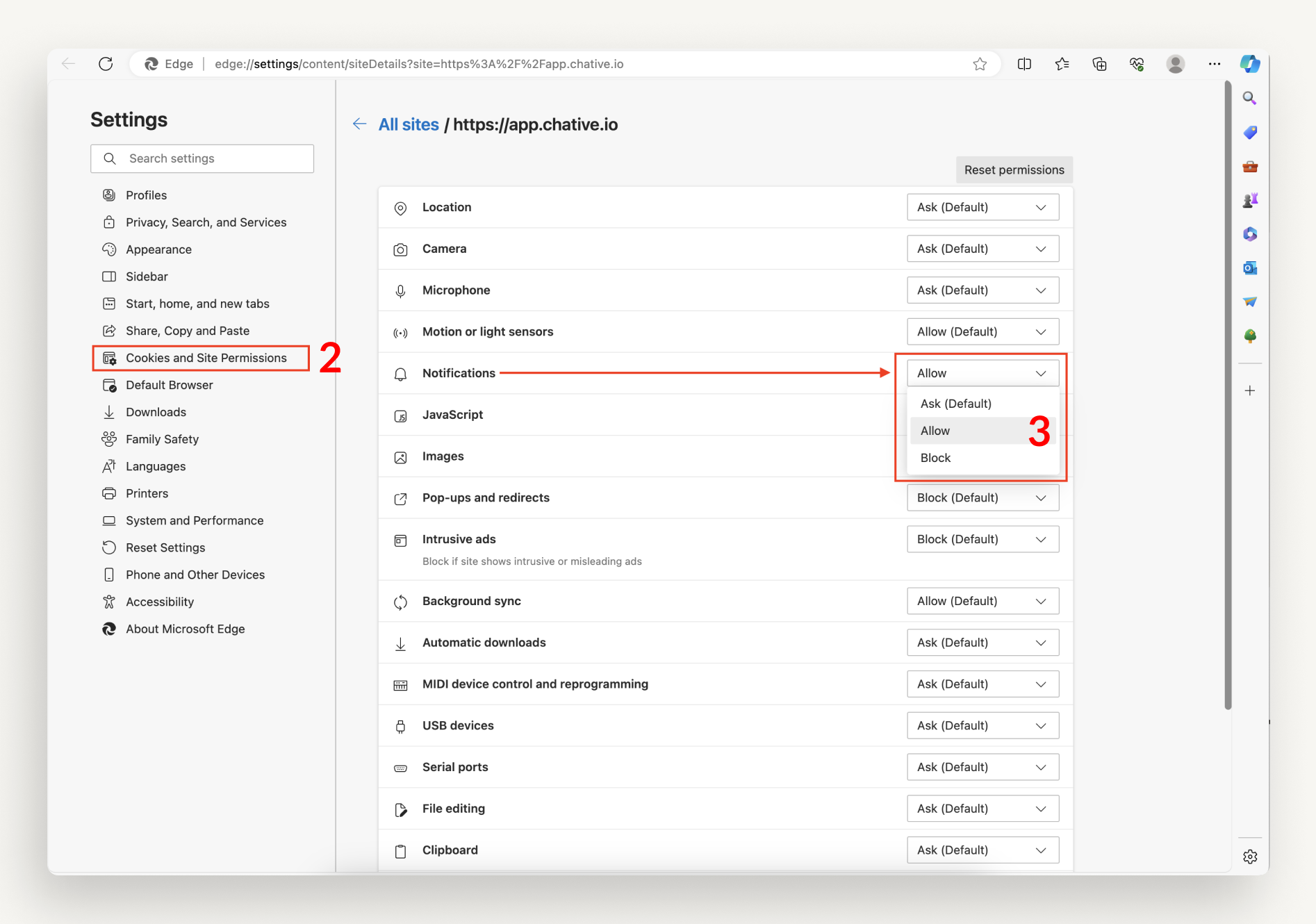Open the Pop-ups and redirects dropdown

(982, 497)
